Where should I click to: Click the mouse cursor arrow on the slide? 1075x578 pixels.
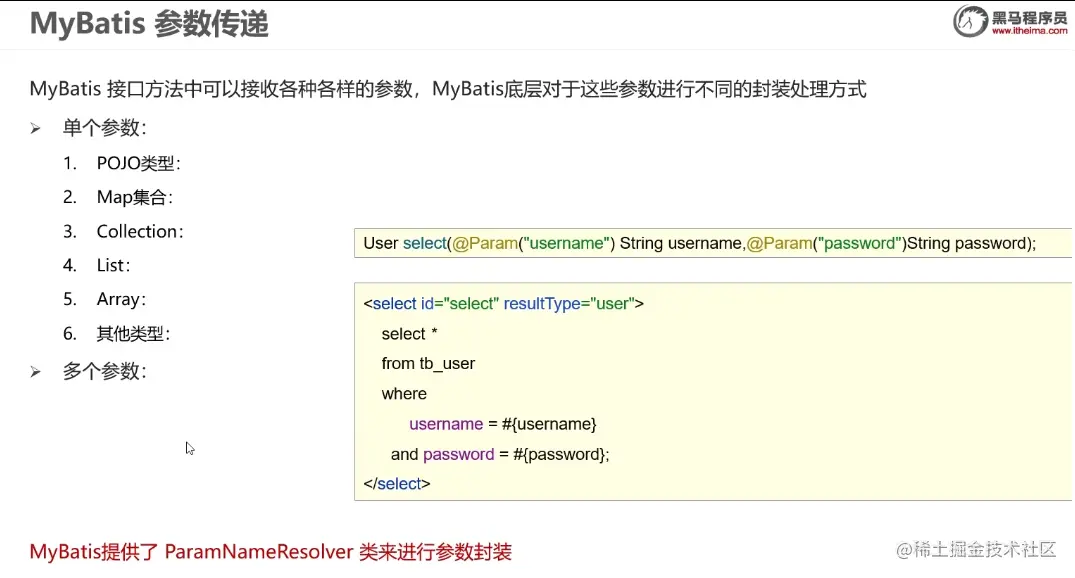pyautogui.click(x=189, y=448)
